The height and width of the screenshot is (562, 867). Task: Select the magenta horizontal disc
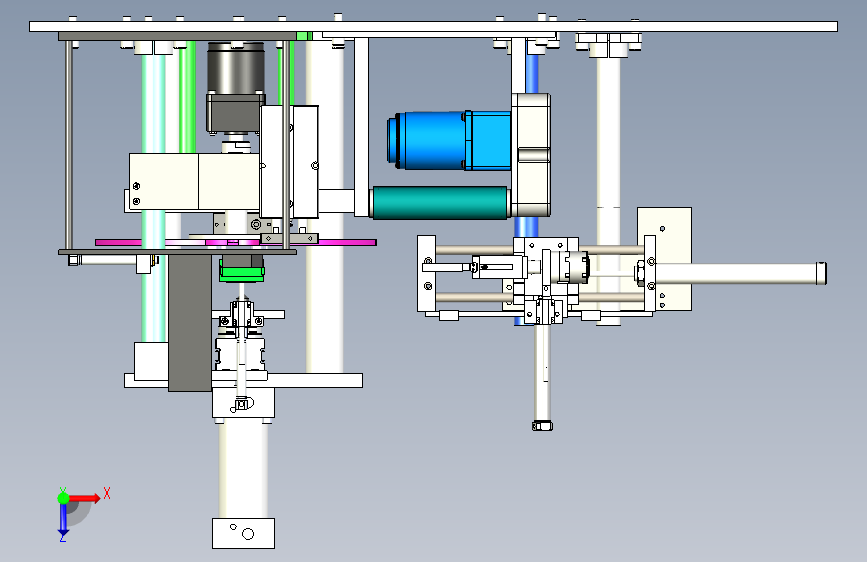pyautogui.click(x=236, y=242)
